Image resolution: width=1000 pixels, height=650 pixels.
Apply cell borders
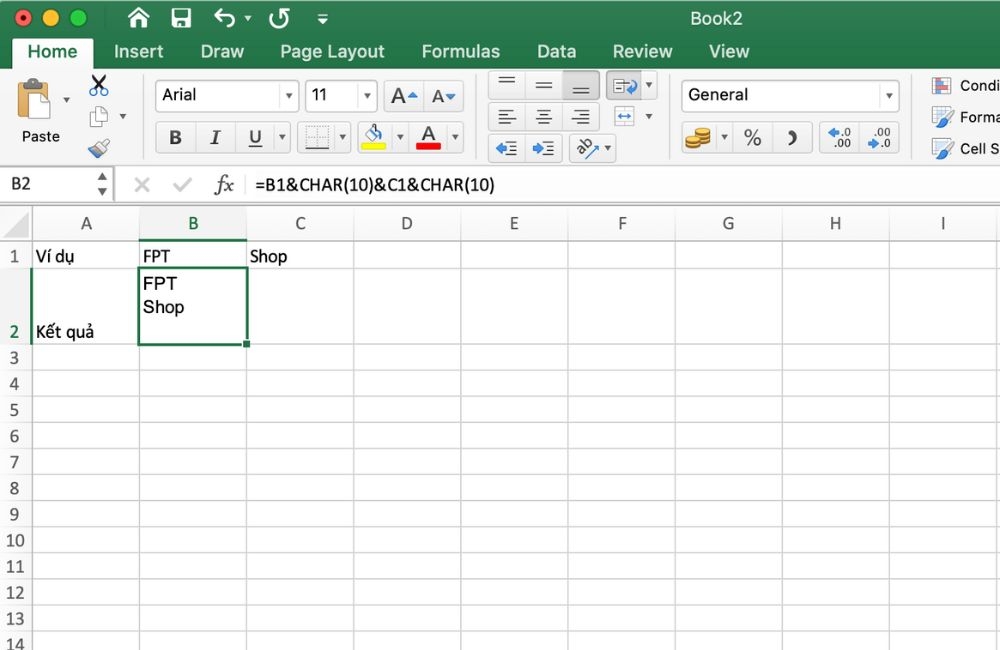point(317,137)
